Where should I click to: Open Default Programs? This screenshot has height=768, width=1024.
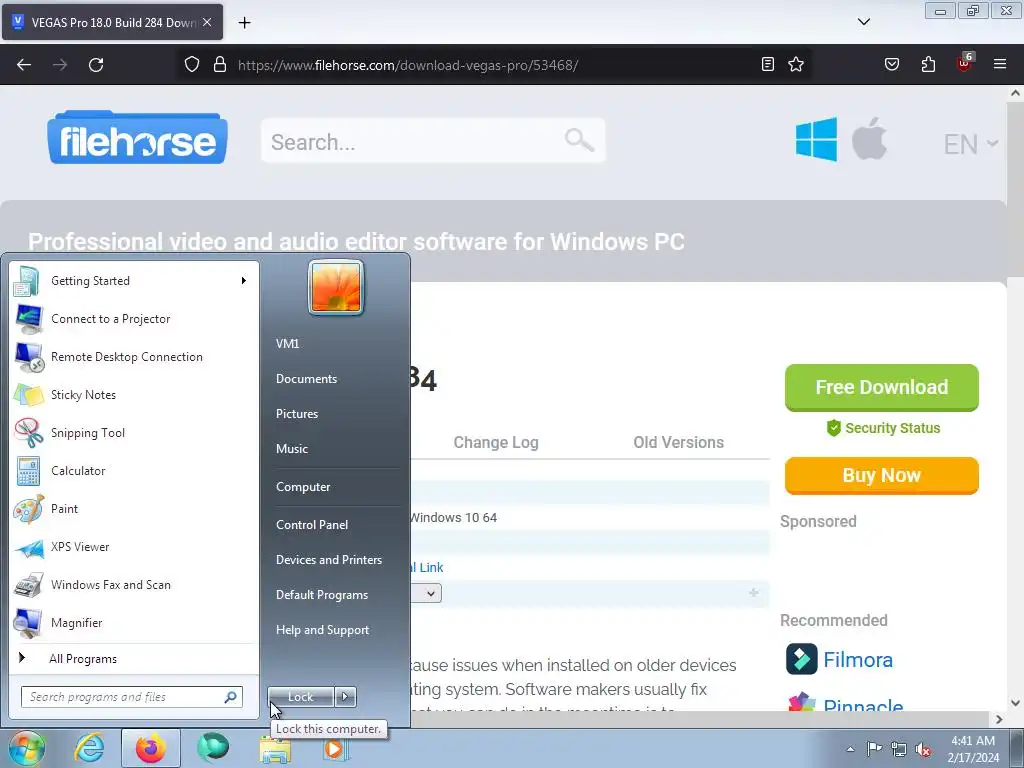[322, 595]
